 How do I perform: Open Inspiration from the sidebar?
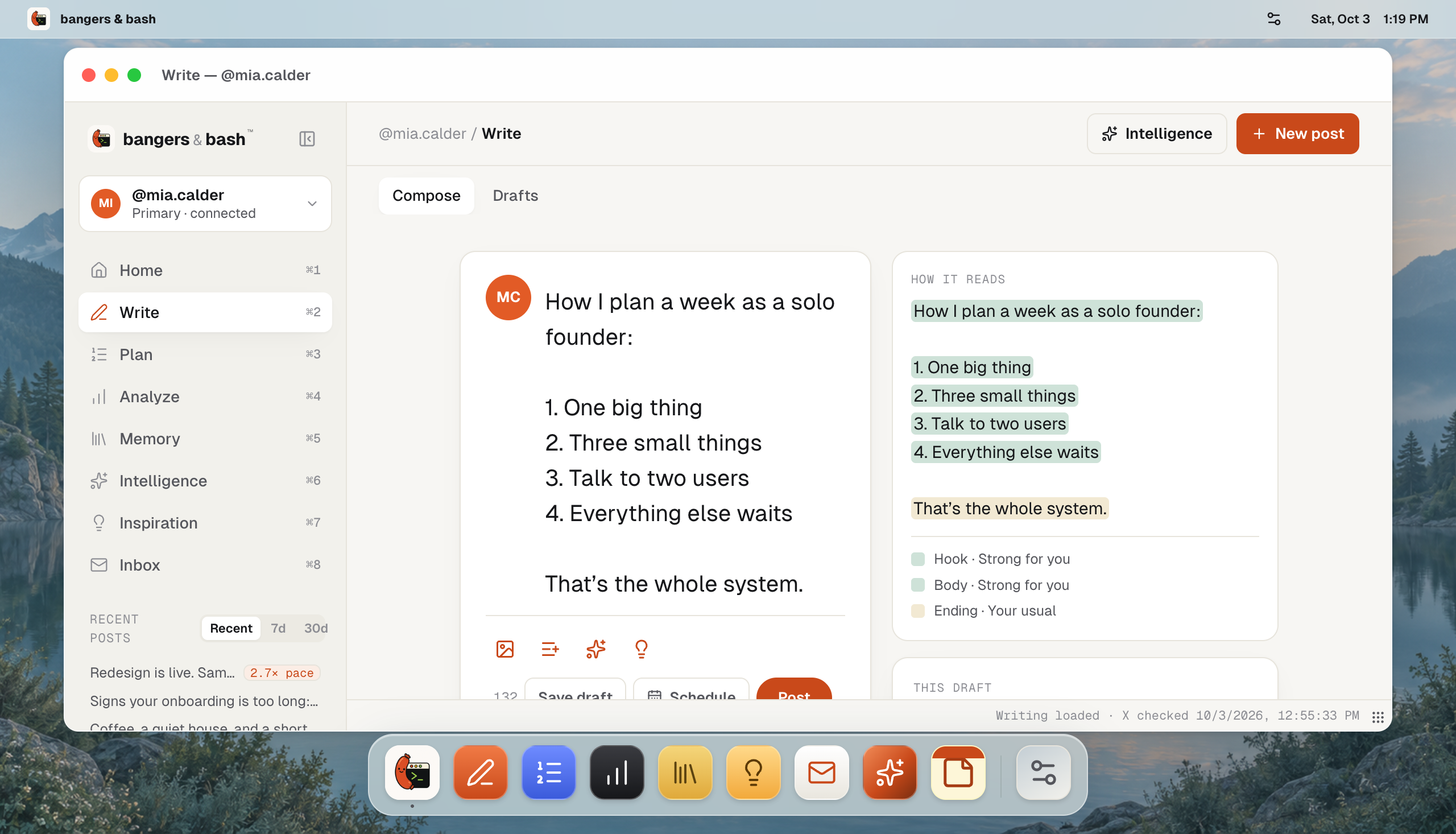[205, 522]
